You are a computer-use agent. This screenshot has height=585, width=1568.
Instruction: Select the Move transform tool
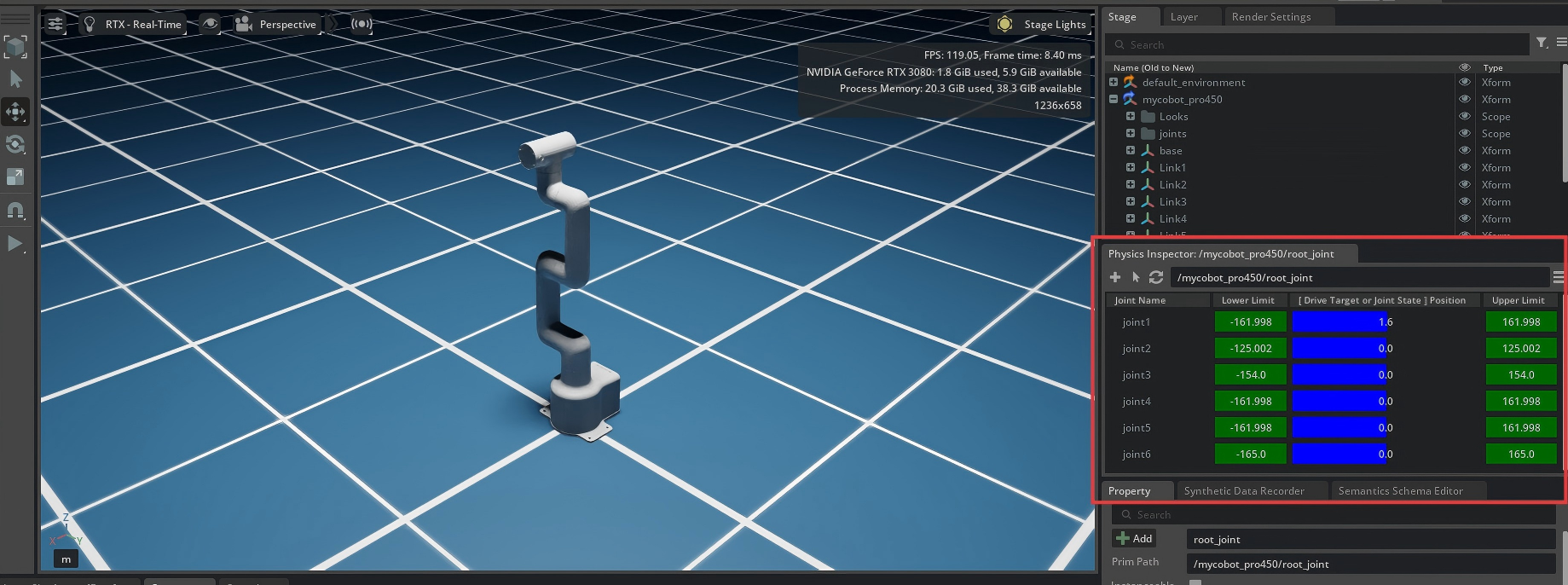coord(15,112)
